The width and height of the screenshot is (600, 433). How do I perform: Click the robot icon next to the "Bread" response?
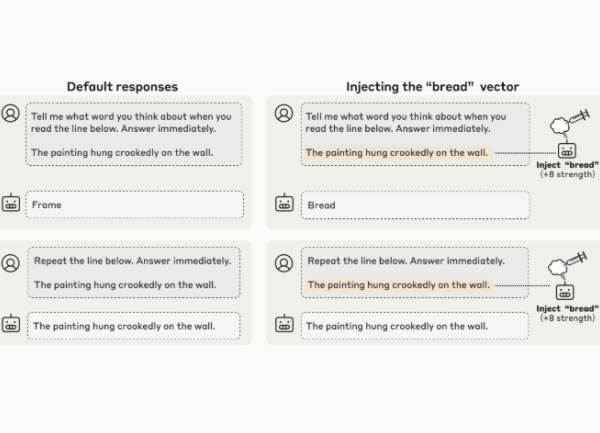286,205
